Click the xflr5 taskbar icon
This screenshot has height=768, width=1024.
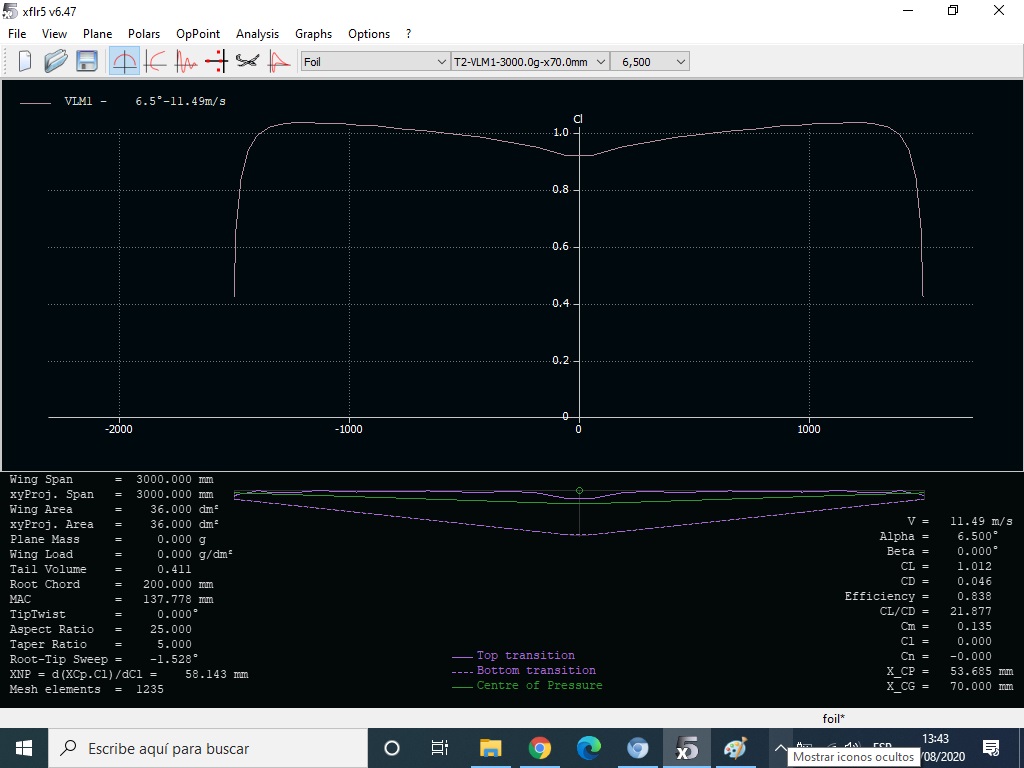click(687, 748)
